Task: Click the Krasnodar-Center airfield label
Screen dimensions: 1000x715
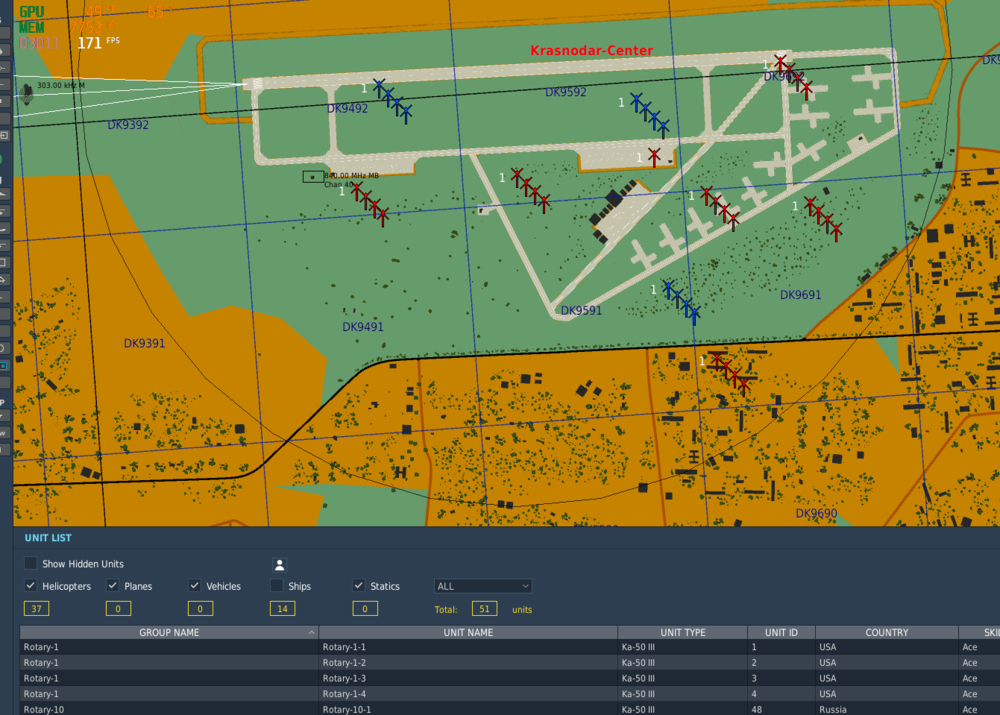Action: pyautogui.click(x=591, y=50)
